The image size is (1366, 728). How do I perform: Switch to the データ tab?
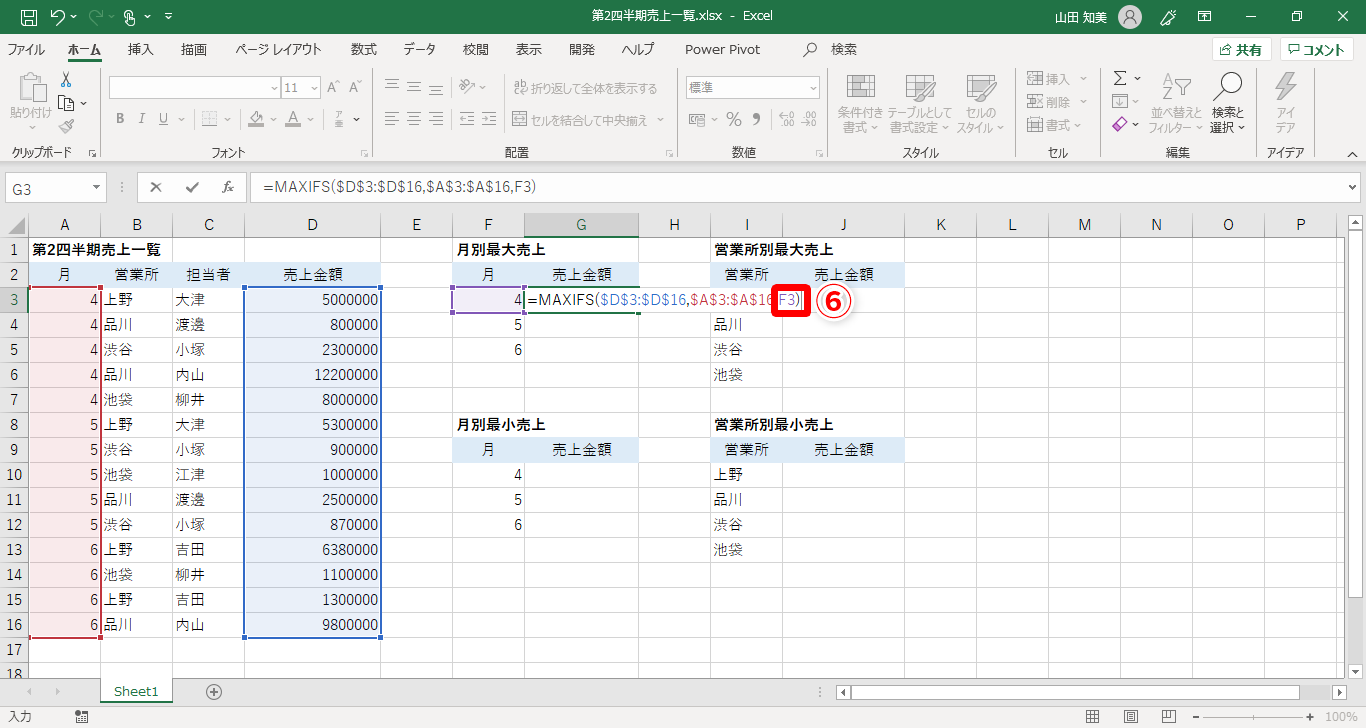420,49
